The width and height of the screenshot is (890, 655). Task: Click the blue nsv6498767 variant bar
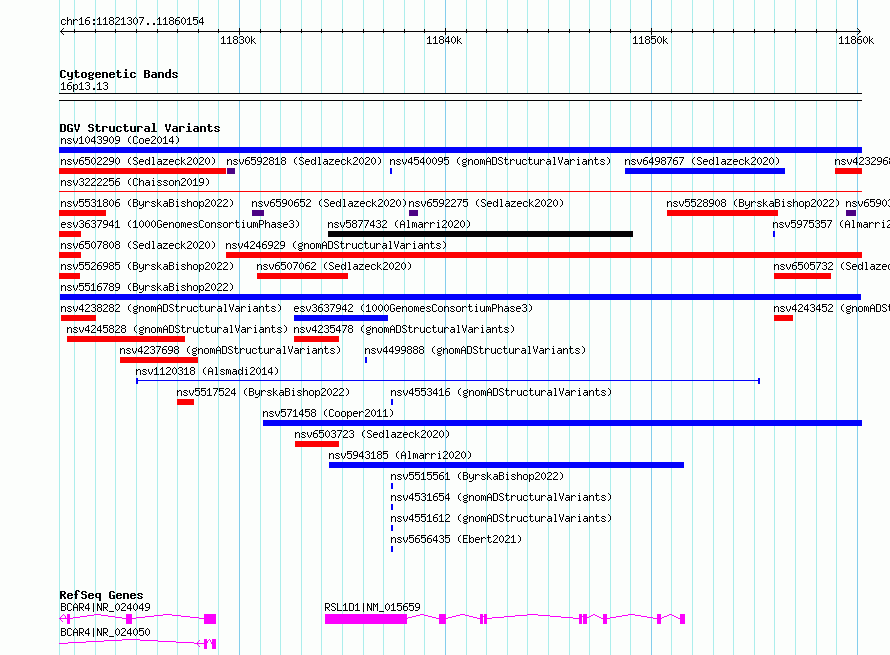click(x=705, y=171)
